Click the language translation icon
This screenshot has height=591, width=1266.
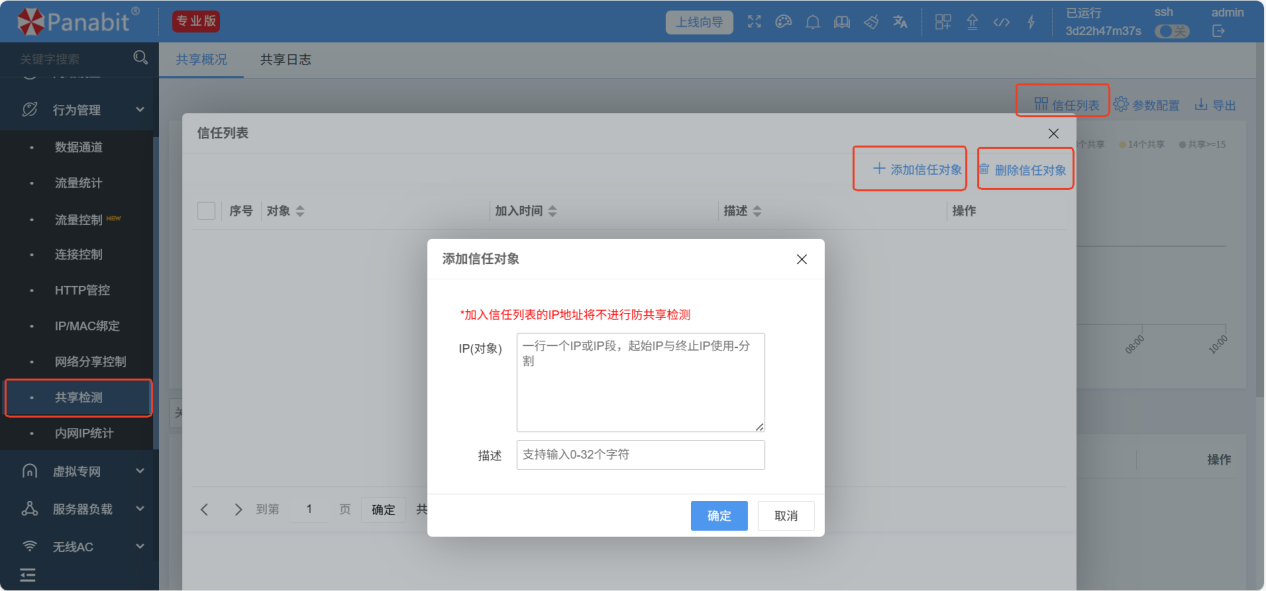(900, 22)
